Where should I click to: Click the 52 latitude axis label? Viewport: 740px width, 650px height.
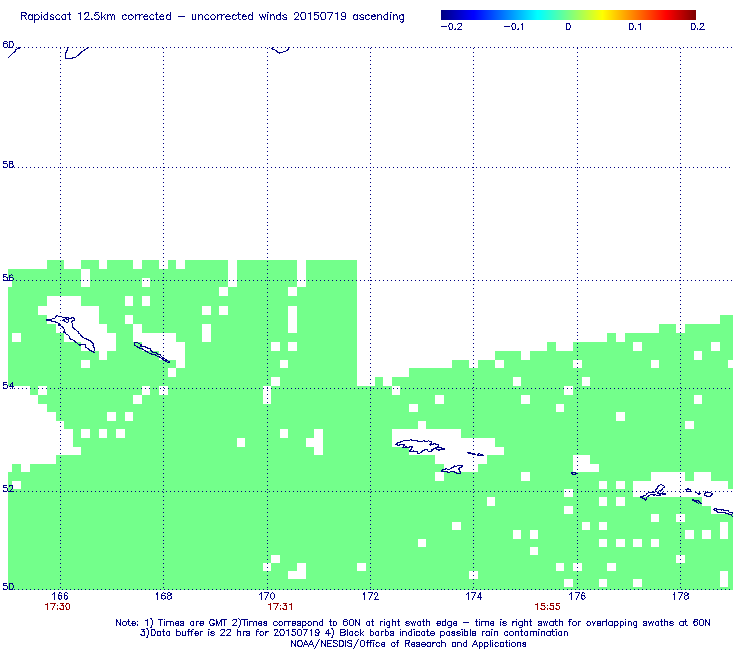pyautogui.click(x=8, y=489)
